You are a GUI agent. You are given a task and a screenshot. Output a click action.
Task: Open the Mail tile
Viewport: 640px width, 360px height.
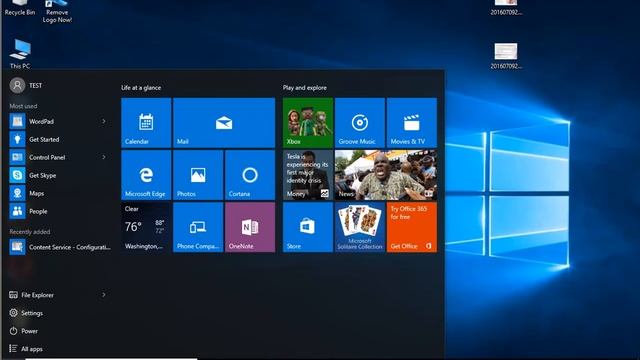click(224, 122)
